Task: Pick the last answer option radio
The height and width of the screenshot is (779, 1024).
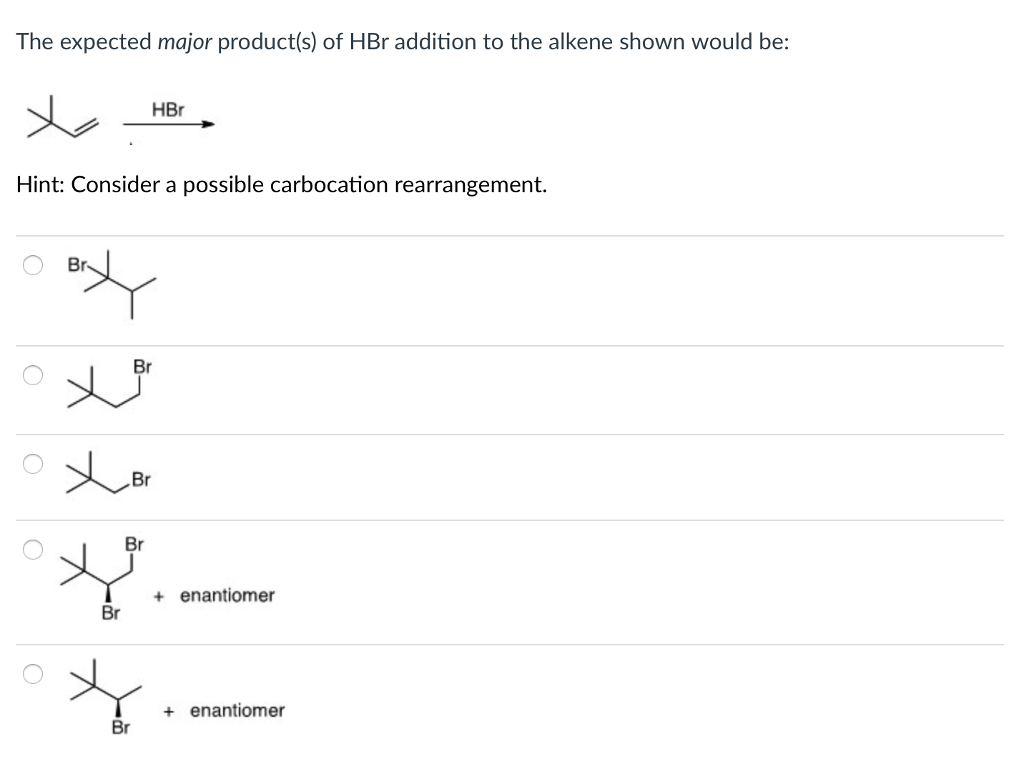Action: [32, 674]
